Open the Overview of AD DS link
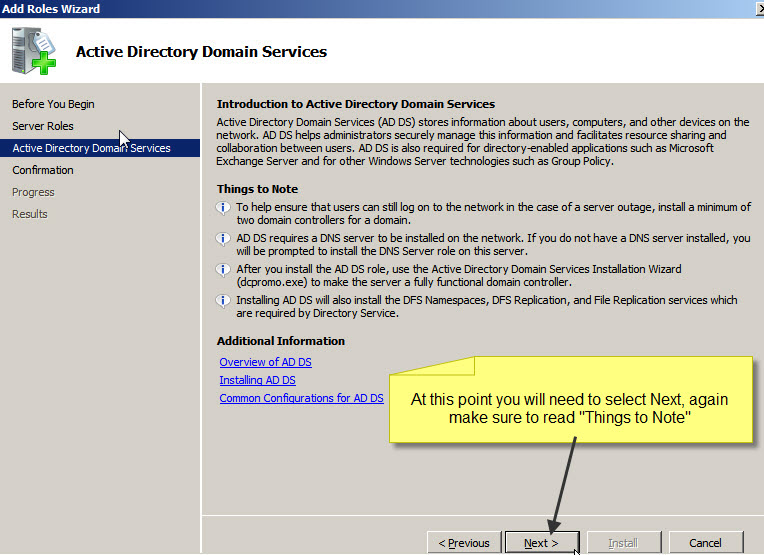764x555 pixels. point(265,362)
